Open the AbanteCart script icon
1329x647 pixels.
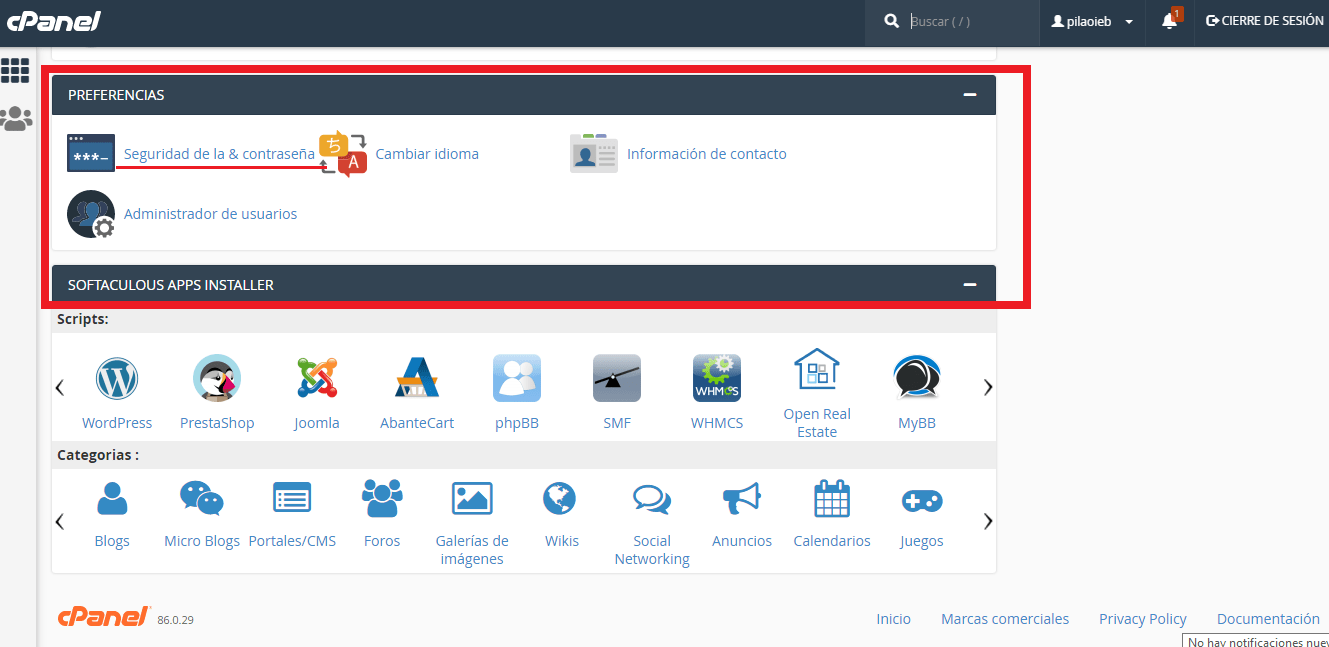[x=417, y=379]
